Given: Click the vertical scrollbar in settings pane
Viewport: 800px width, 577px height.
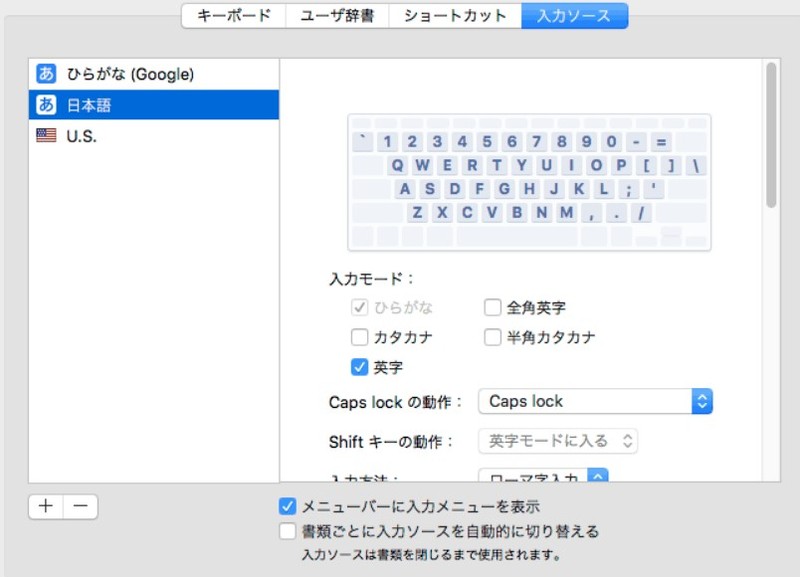Looking at the screenshot, I should point(771,135).
